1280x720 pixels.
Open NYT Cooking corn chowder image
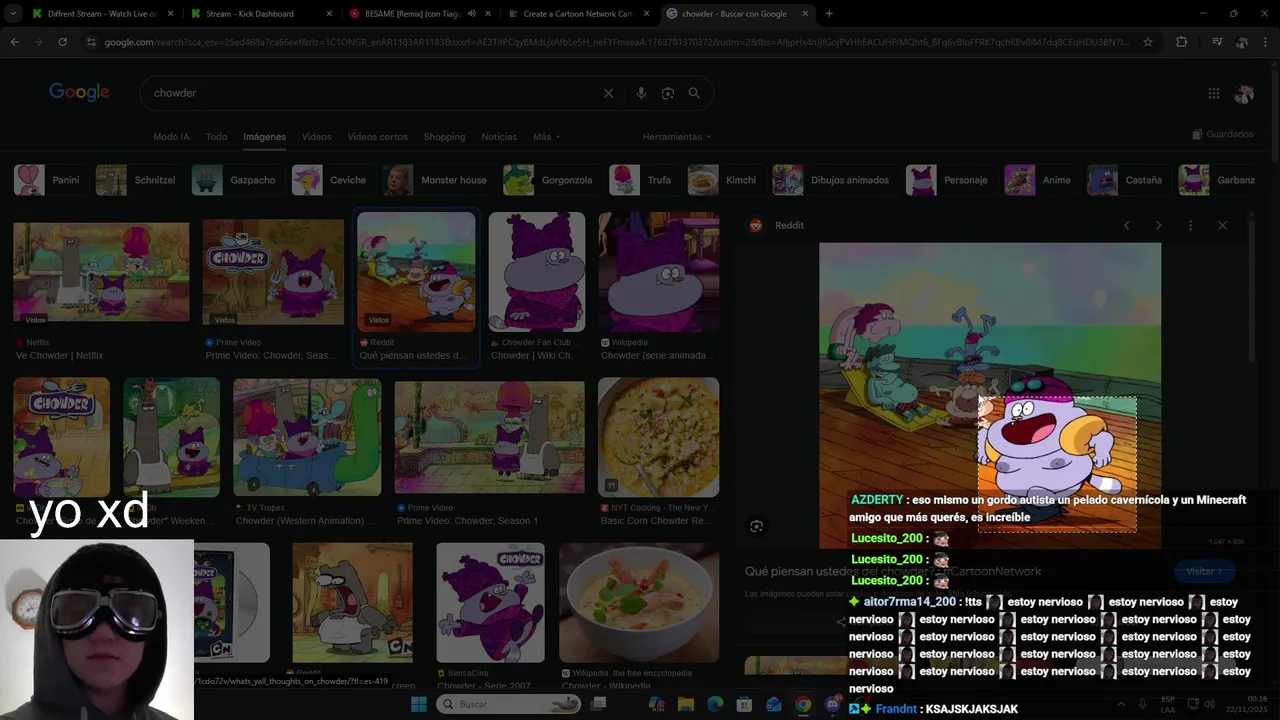tap(658, 437)
